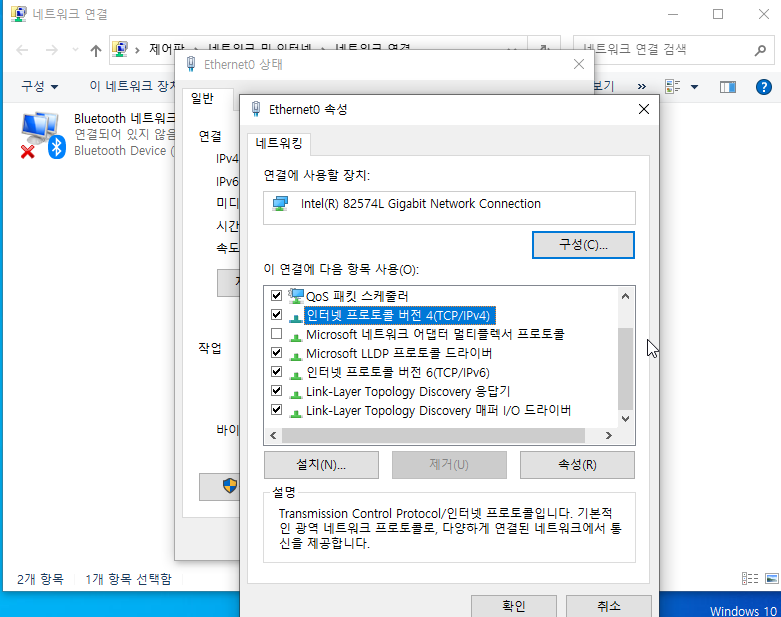Click the vertical scrollbar thumb in list
Image resolution: width=781 pixels, height=617 pixels.
[x=626, y=368]
